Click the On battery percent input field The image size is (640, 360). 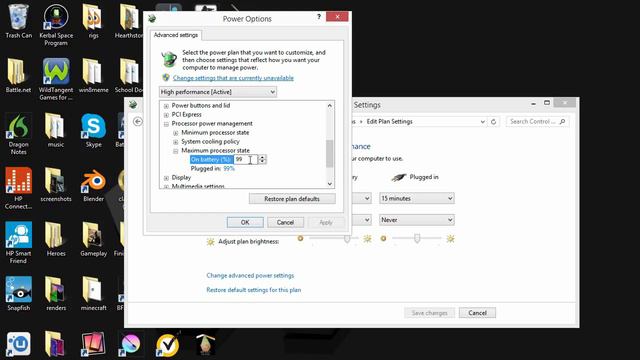click(246, 160)
